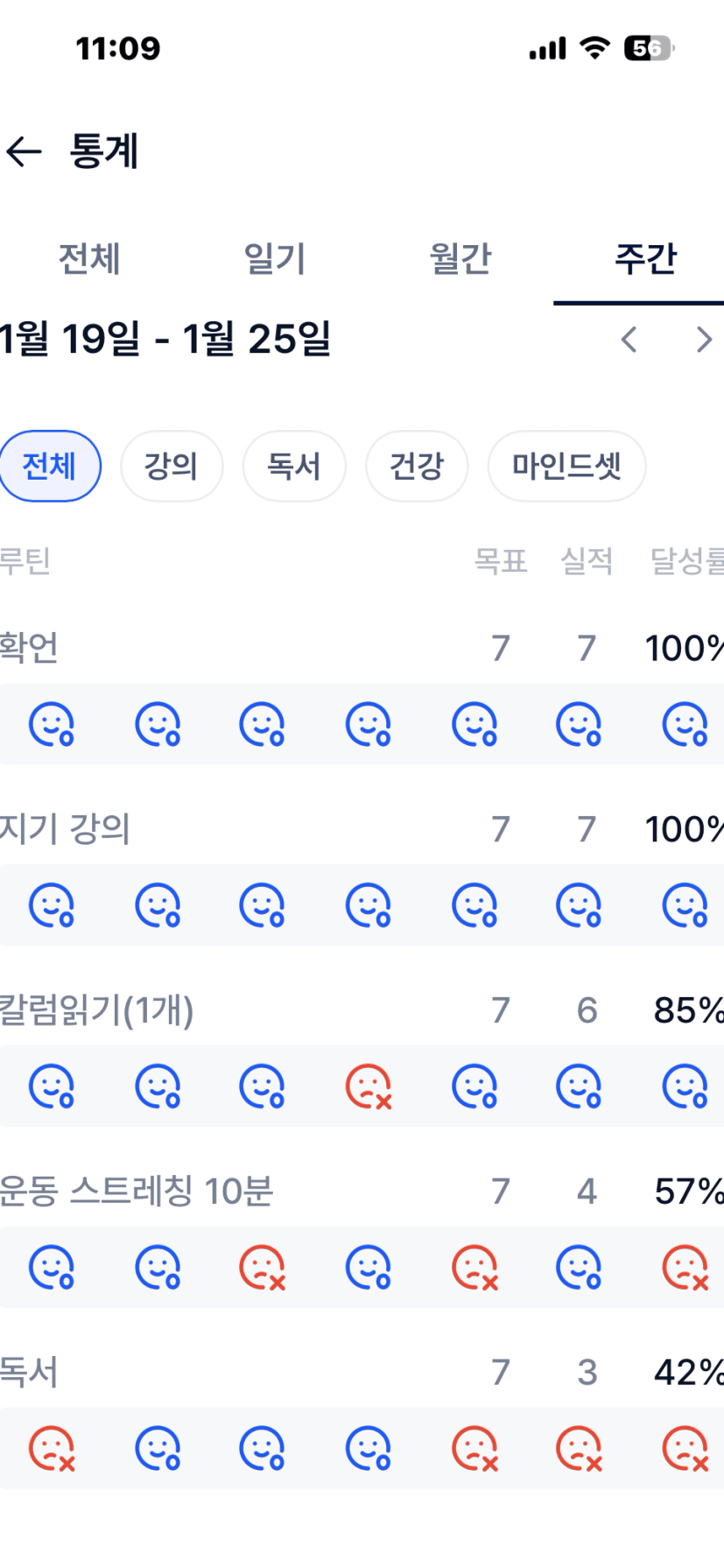This screenshot has height=1568, width=724.
Task: Open the 운동 스트레칭 10분 routine
Action: [x=137, y=1192]
